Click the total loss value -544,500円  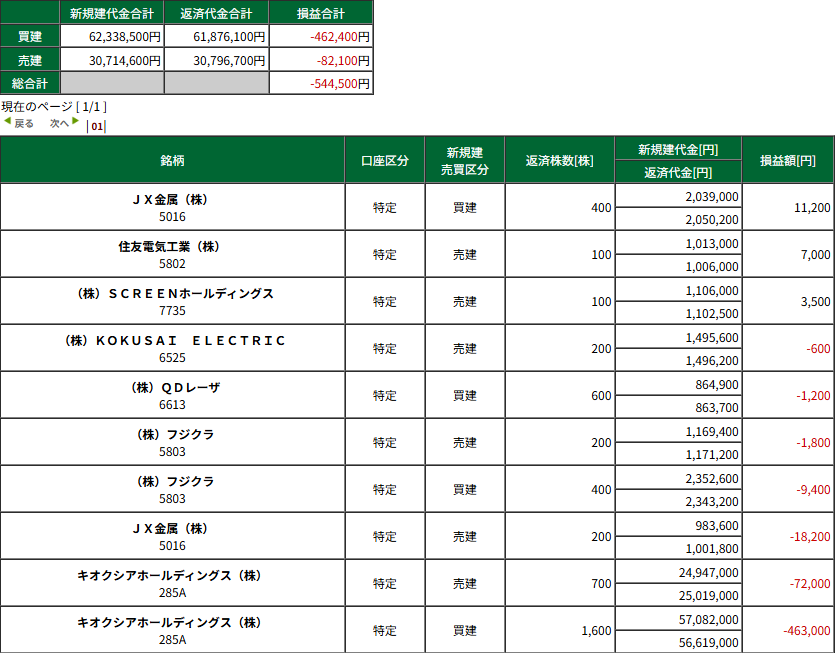click(x=339, y=83)
